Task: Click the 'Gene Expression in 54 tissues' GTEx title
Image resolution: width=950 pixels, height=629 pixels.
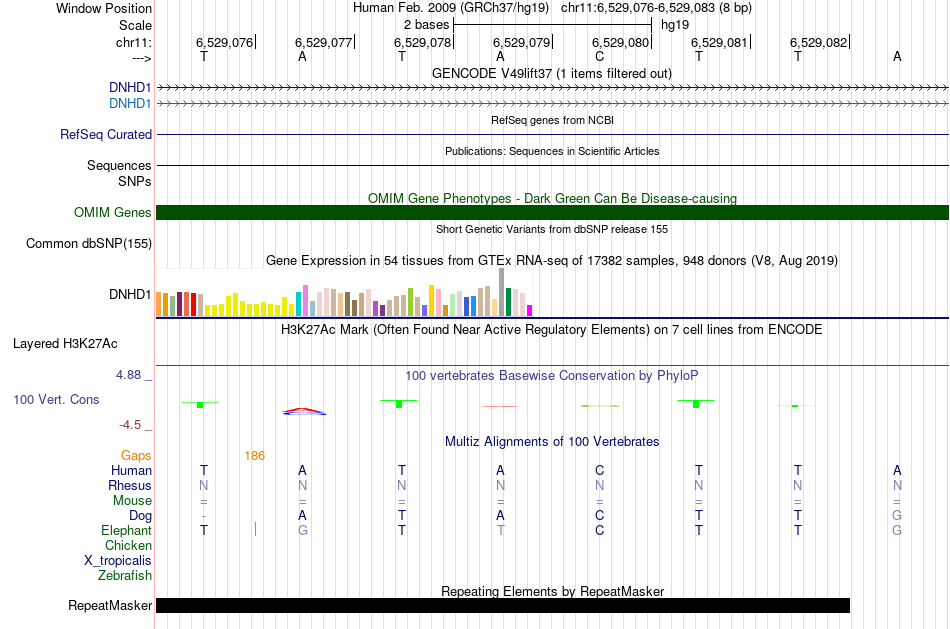Action: tap(552, 261)
